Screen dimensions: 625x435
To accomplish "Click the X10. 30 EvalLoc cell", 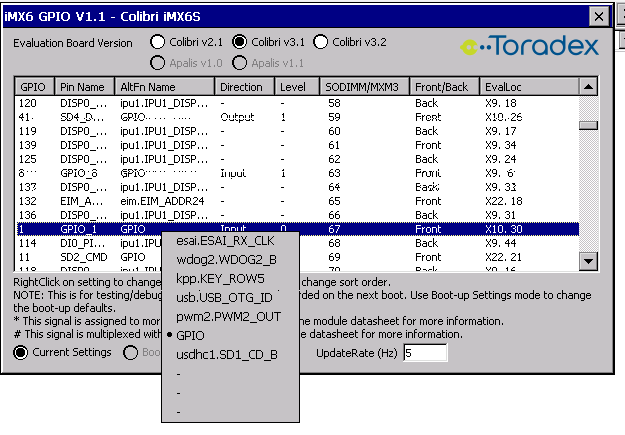I will coord(503,229).
